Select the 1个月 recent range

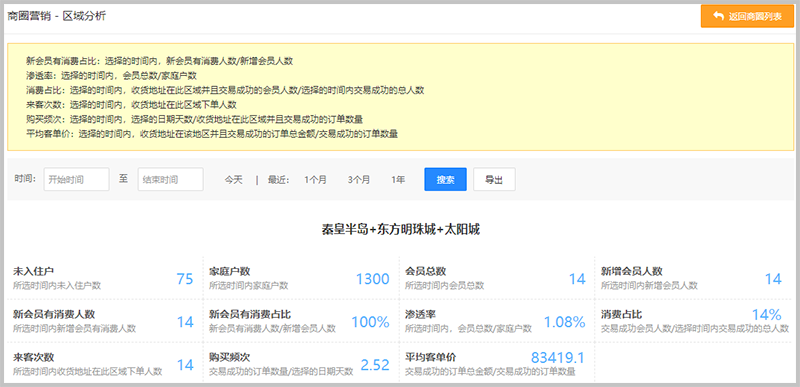point(315,179)
